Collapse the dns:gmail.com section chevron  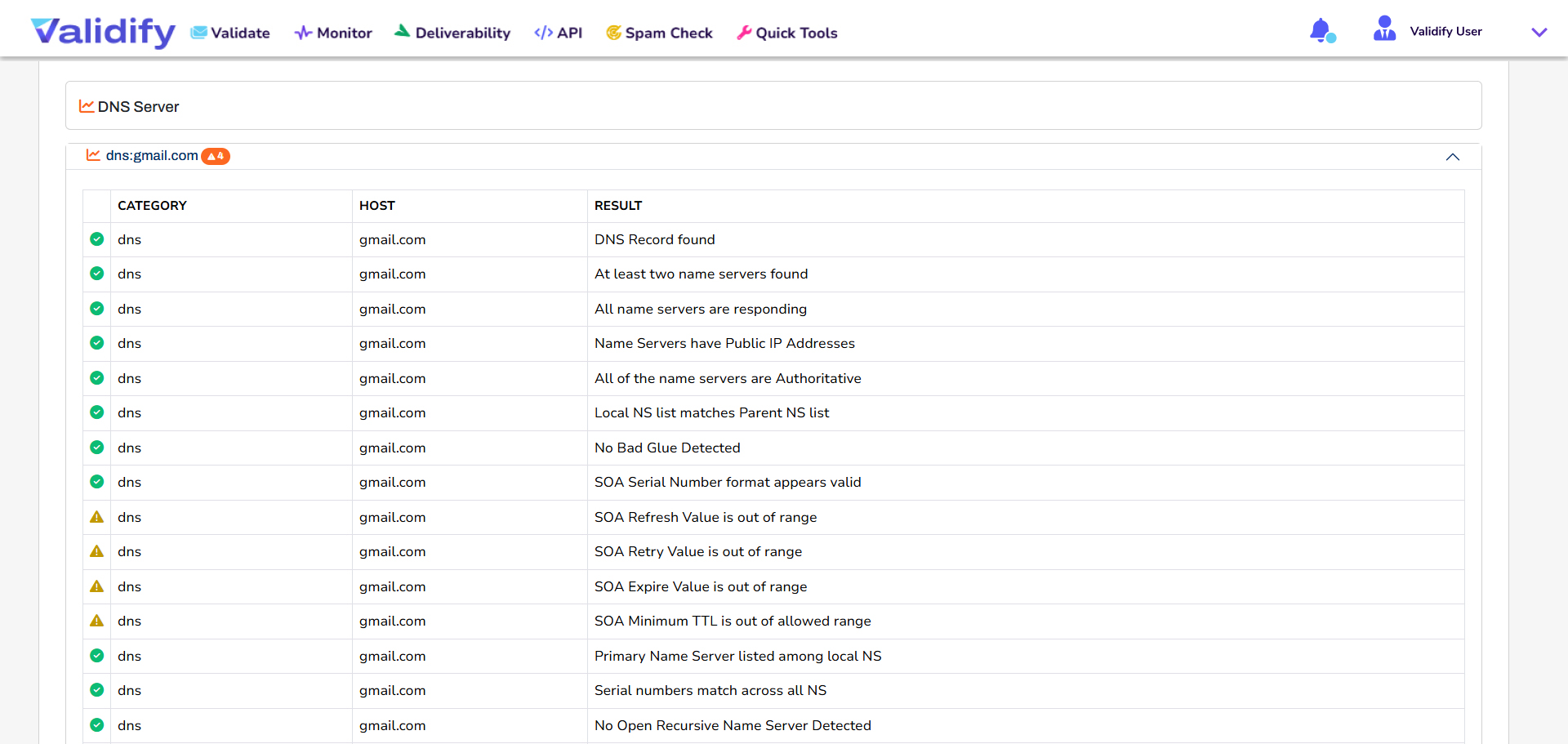[x=1452, y=157]
